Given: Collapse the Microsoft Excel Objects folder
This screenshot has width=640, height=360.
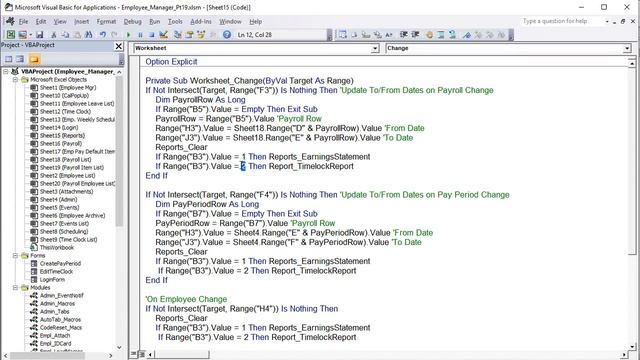Looking at the screenshot, I should tap(15, 80).
